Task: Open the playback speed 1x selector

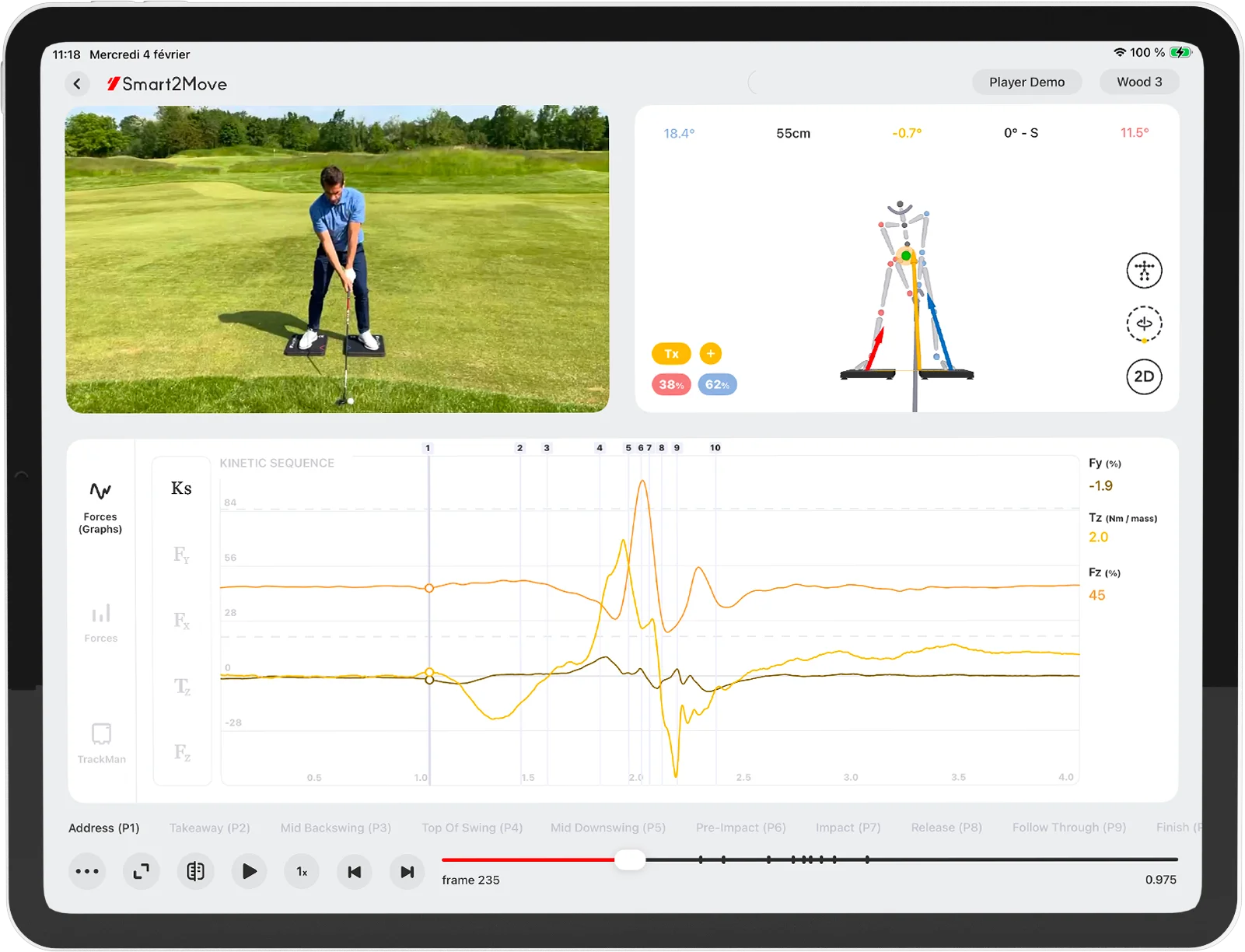Action: (x=301, y=871)
